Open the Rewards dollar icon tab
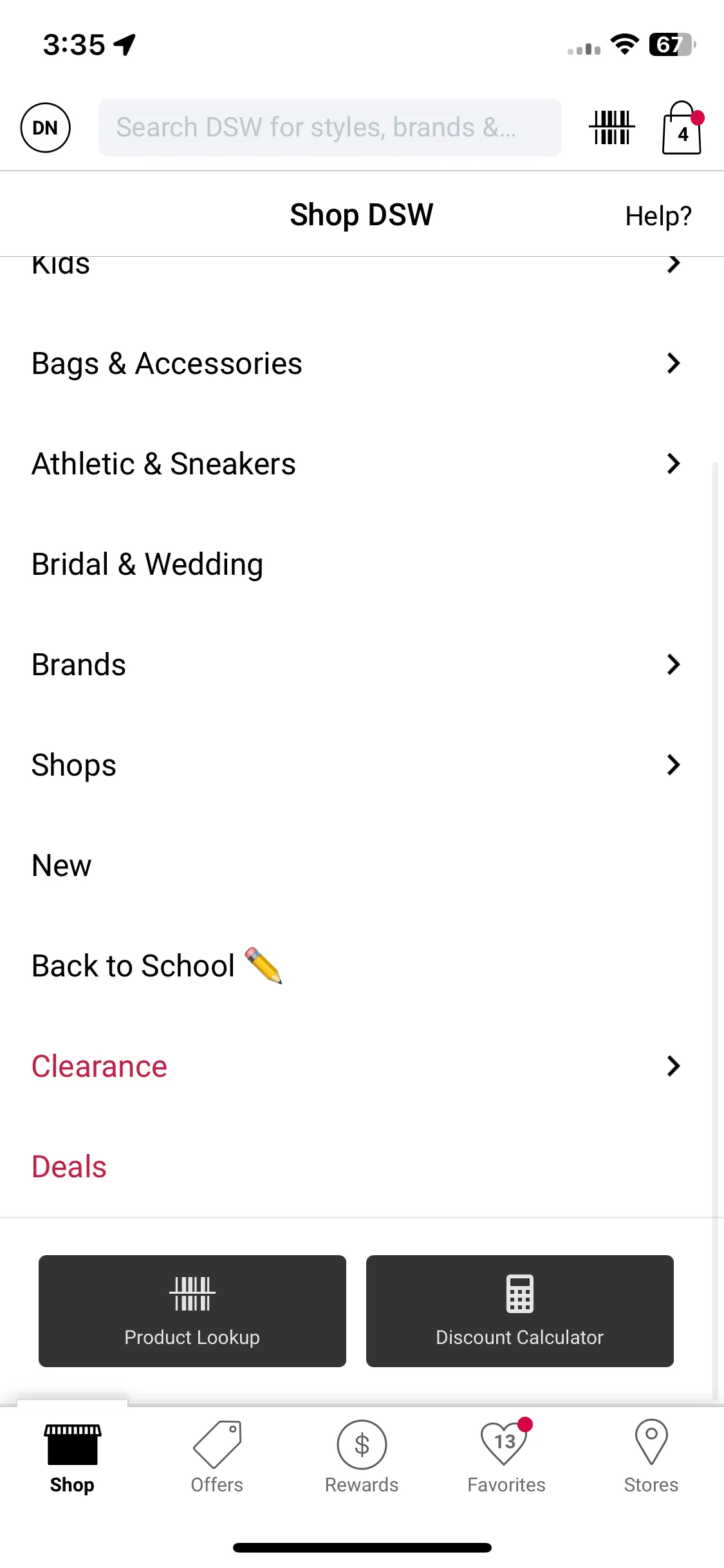This screenshot has height=1568, width=724. [x=362, y=1457]
